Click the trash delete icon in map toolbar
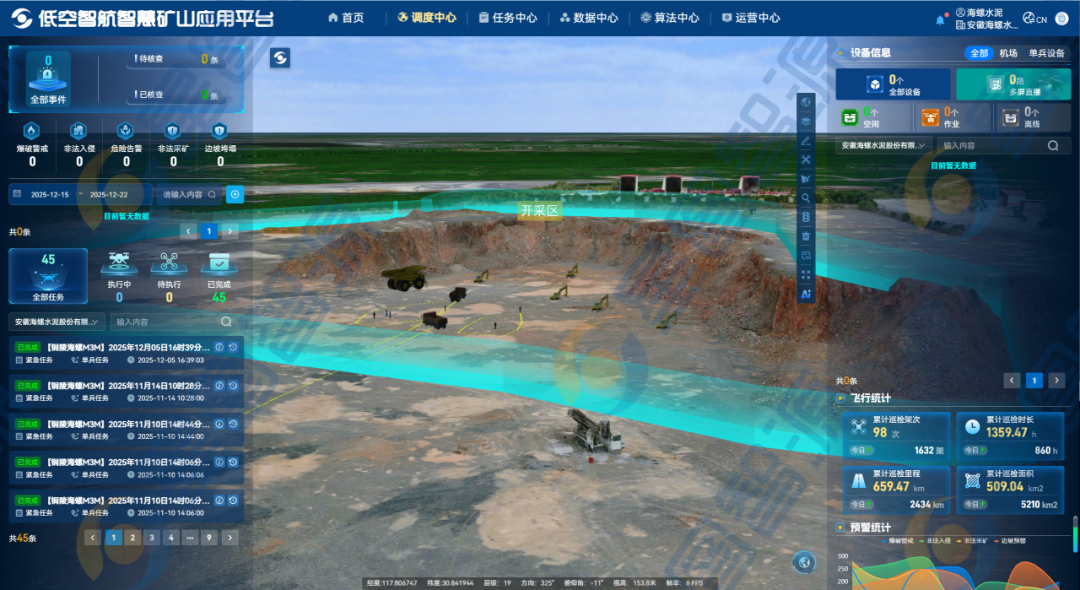This screenshot has width=1080, height=590. pos(806,236)
